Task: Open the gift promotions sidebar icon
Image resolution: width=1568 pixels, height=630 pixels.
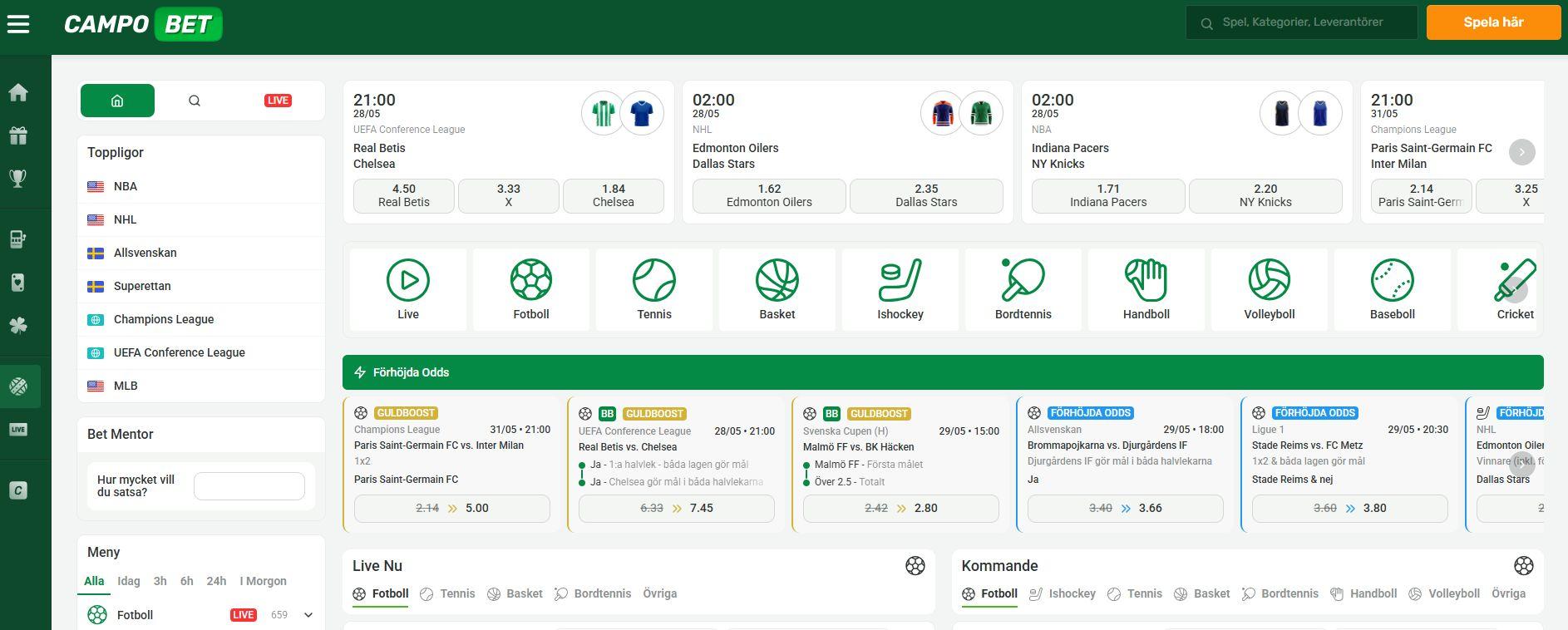Action: tap(18, 135)
